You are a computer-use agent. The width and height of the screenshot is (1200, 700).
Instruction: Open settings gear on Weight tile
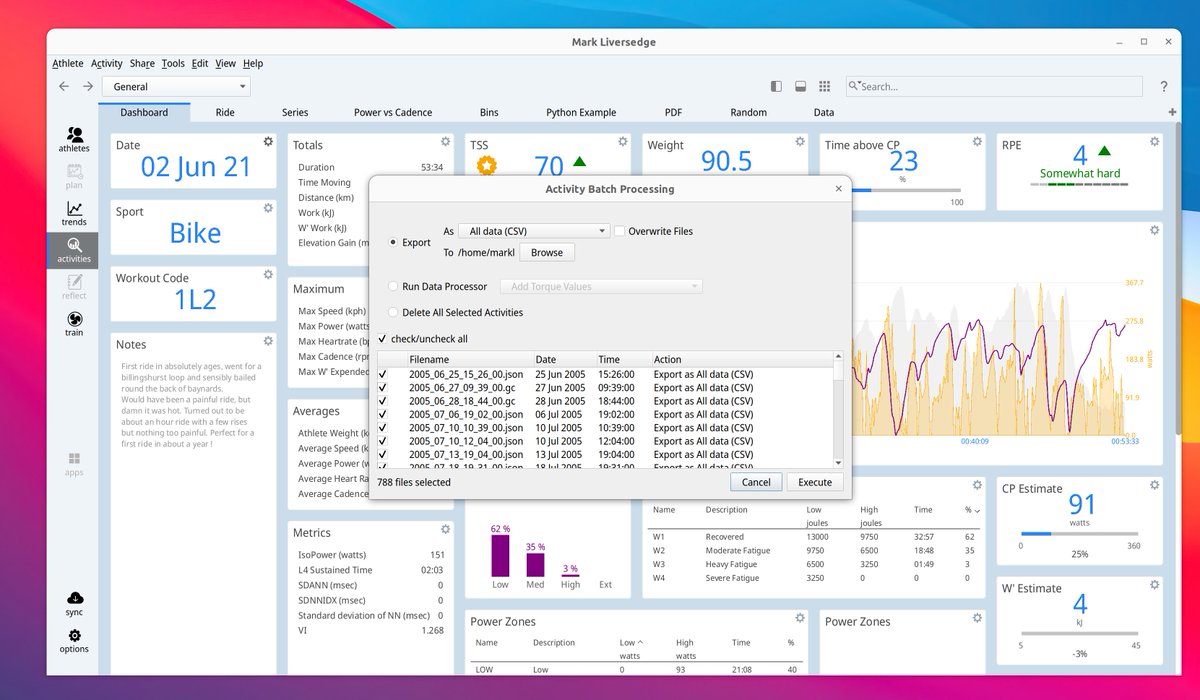tap(800, 142)
